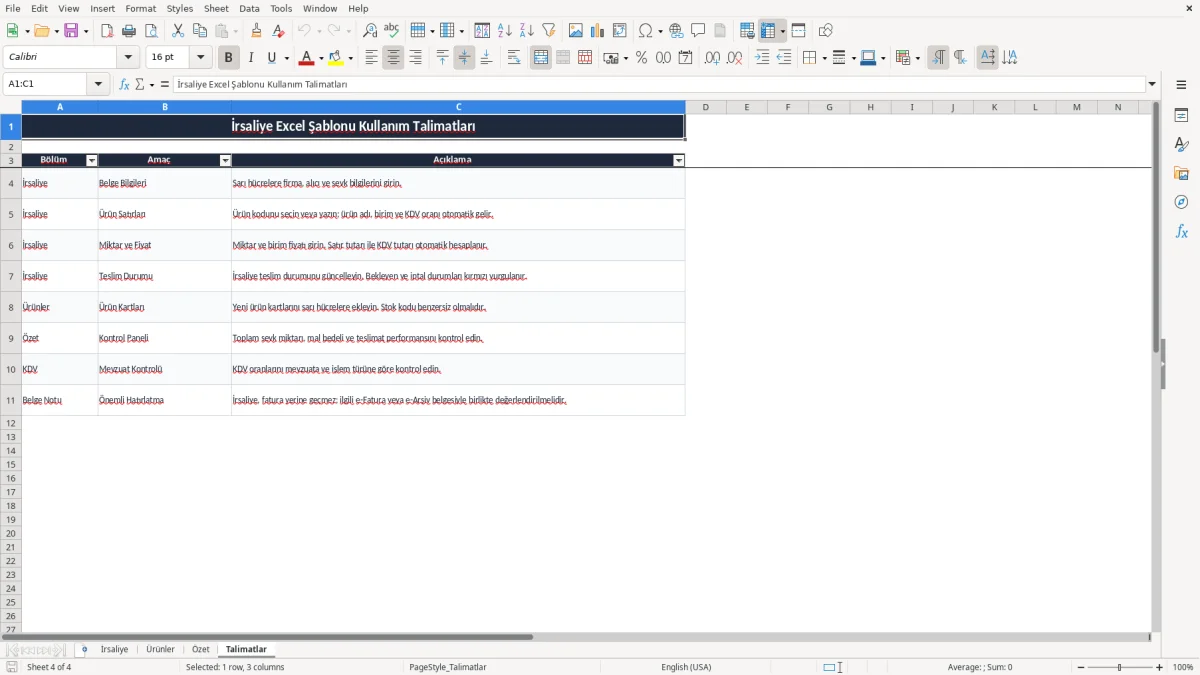This screenshot has height=675, width=1200.
Task: Open the sidebar Gallery panel
Action: click(1181, 174)
